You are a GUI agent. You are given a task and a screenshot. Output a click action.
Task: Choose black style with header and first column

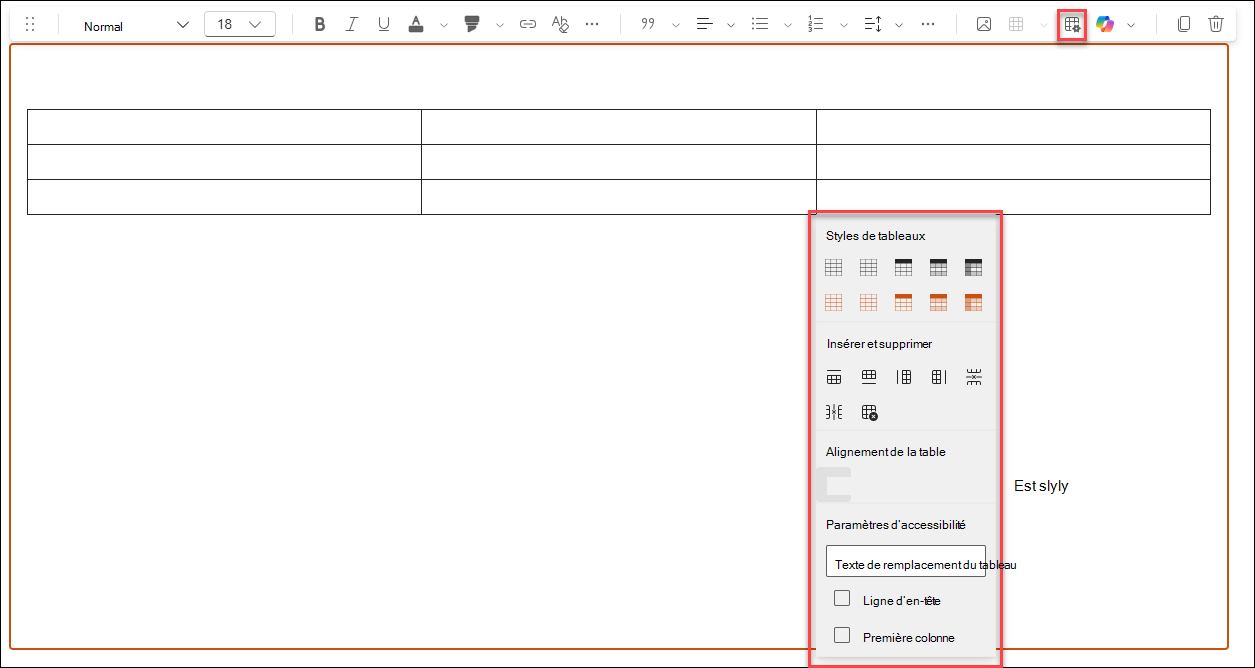point(974,267)
